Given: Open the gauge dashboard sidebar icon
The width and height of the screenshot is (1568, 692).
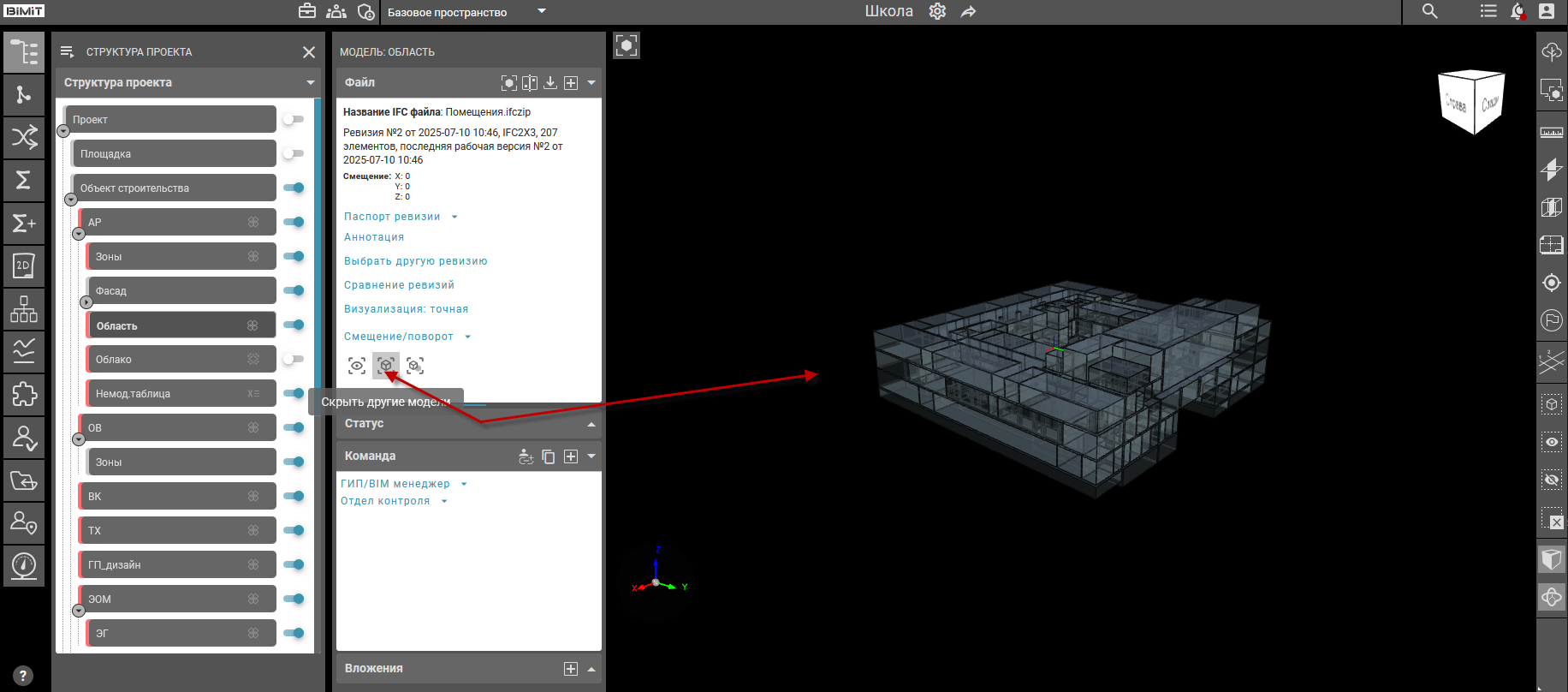Looking at the screenshot, I should click(24, 565).
